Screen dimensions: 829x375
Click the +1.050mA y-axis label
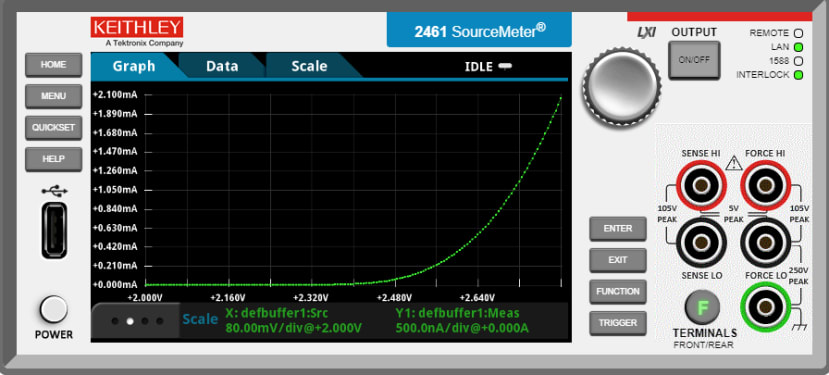pos(115,190)
